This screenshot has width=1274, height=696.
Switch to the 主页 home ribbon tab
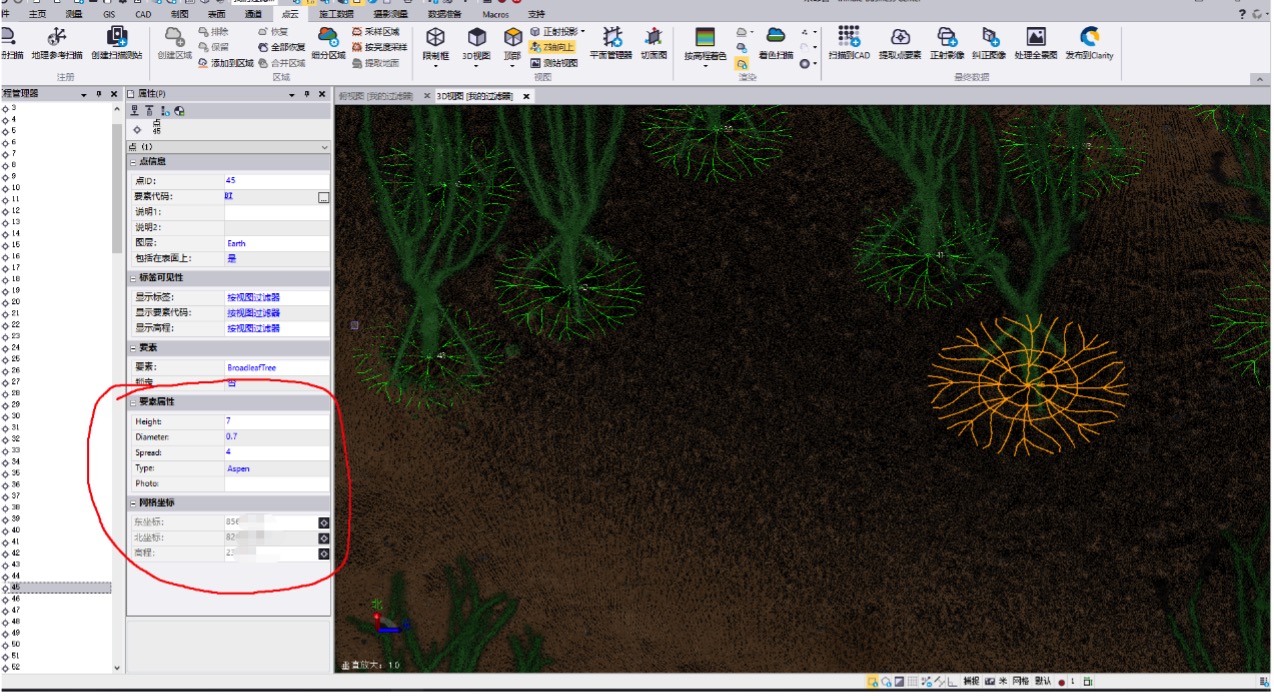click(x=37, y=14)
